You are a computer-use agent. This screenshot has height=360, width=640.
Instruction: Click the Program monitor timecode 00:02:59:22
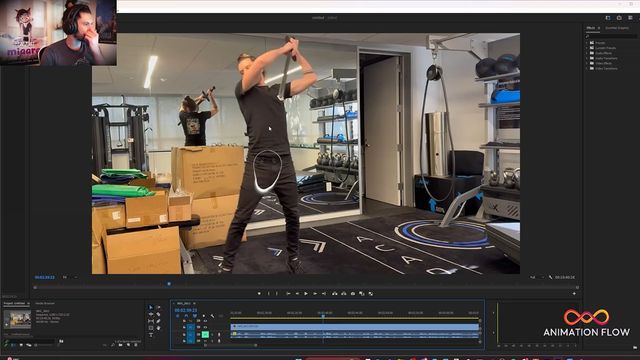pos(45,277)
